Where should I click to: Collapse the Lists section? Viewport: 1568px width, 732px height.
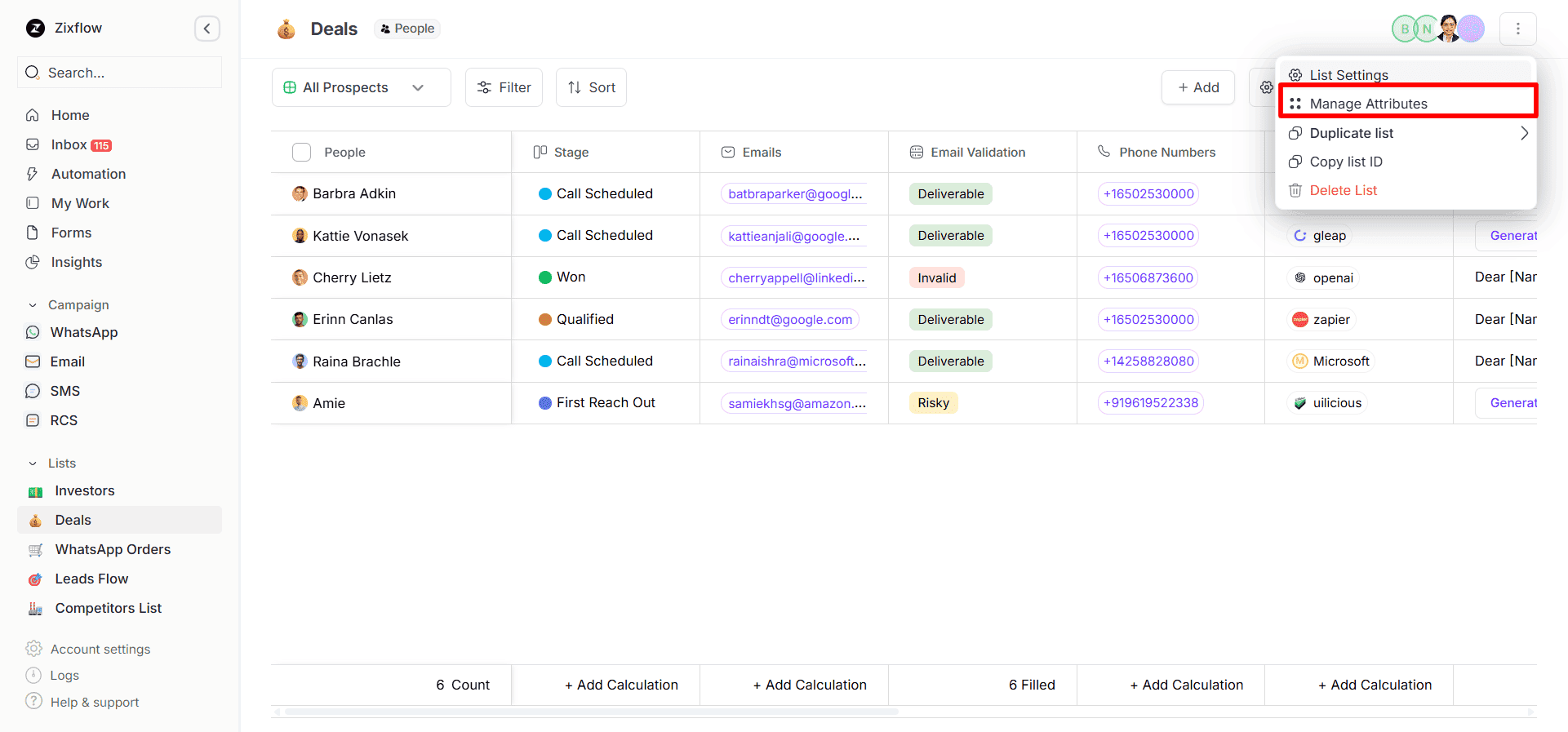[33, 464]
